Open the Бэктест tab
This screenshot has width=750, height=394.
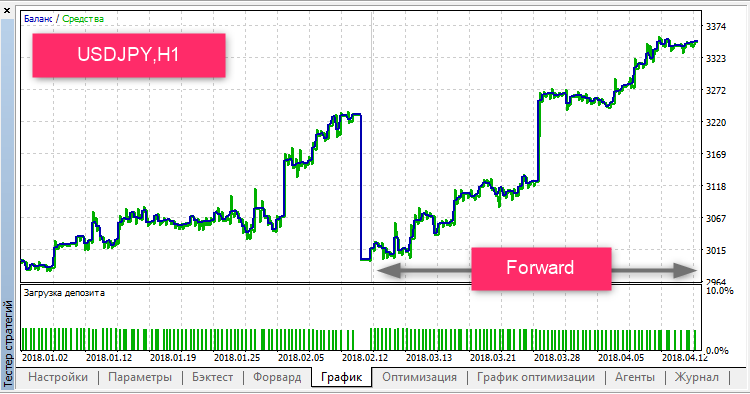[212, 377]
